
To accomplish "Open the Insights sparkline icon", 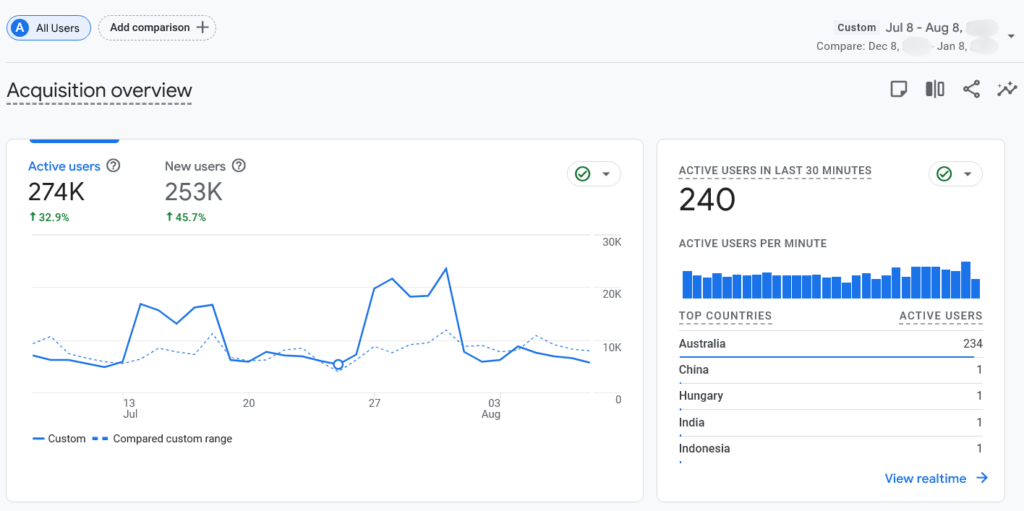I will pos(1007,89).
